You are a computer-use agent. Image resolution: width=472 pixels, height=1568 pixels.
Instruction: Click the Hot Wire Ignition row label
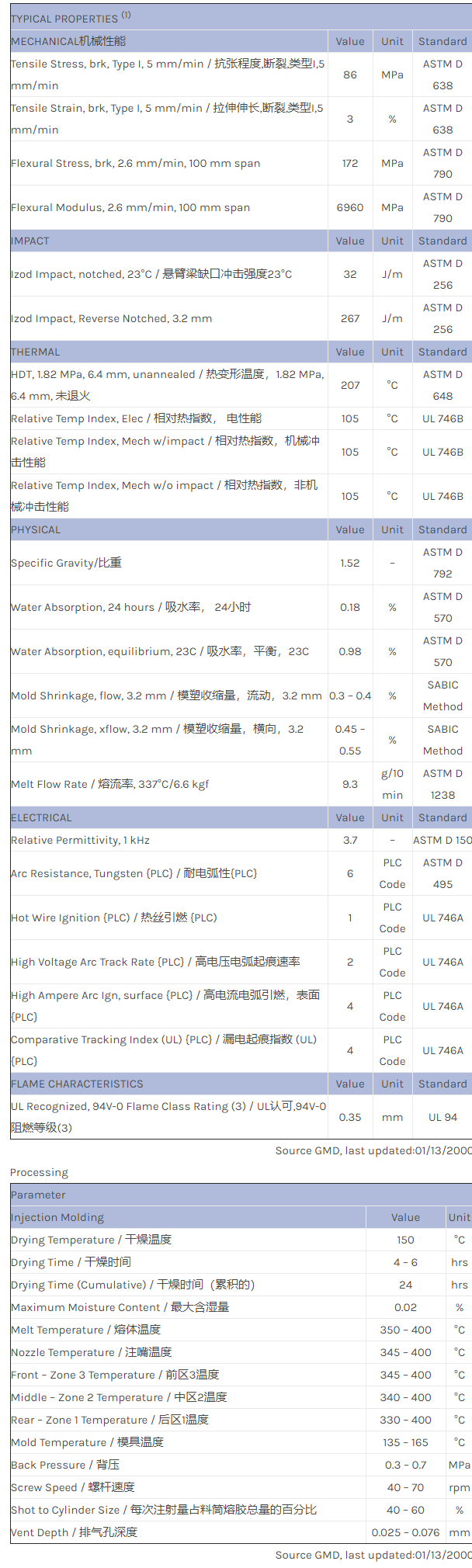tap(114, 918)
